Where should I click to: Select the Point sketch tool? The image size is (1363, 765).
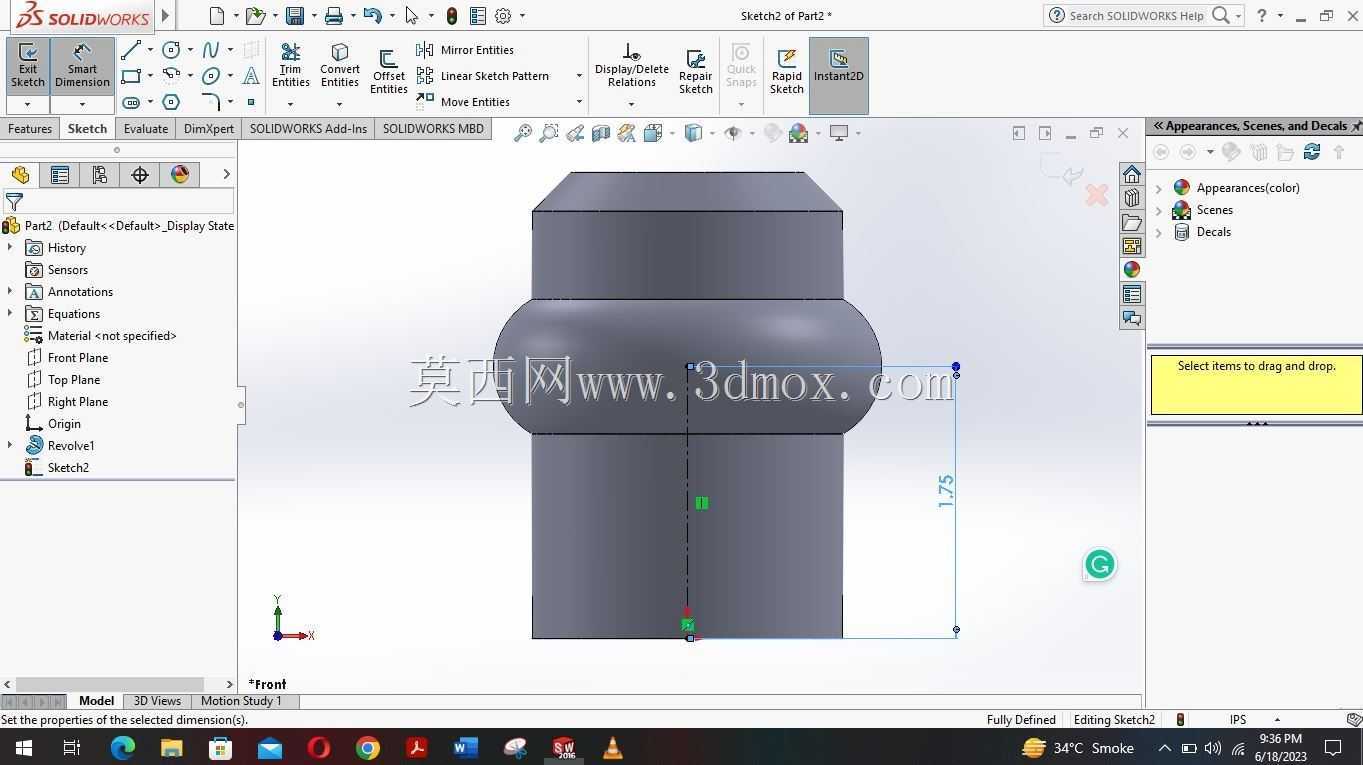[251, 102]
